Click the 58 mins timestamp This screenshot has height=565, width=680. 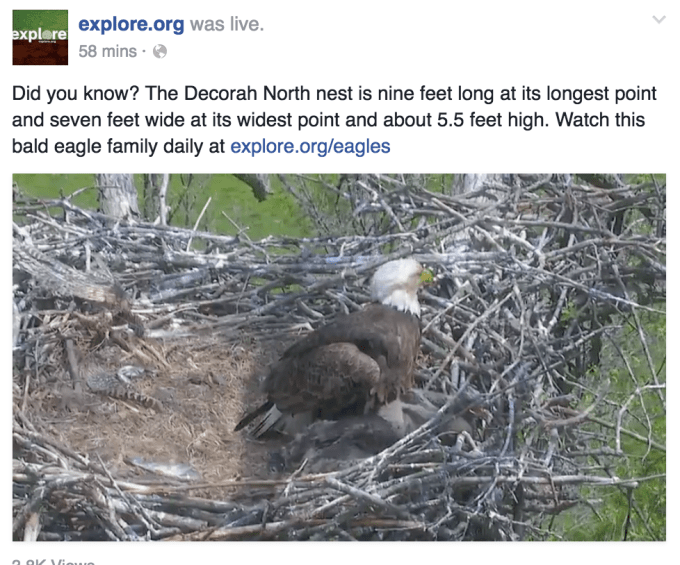108,52
